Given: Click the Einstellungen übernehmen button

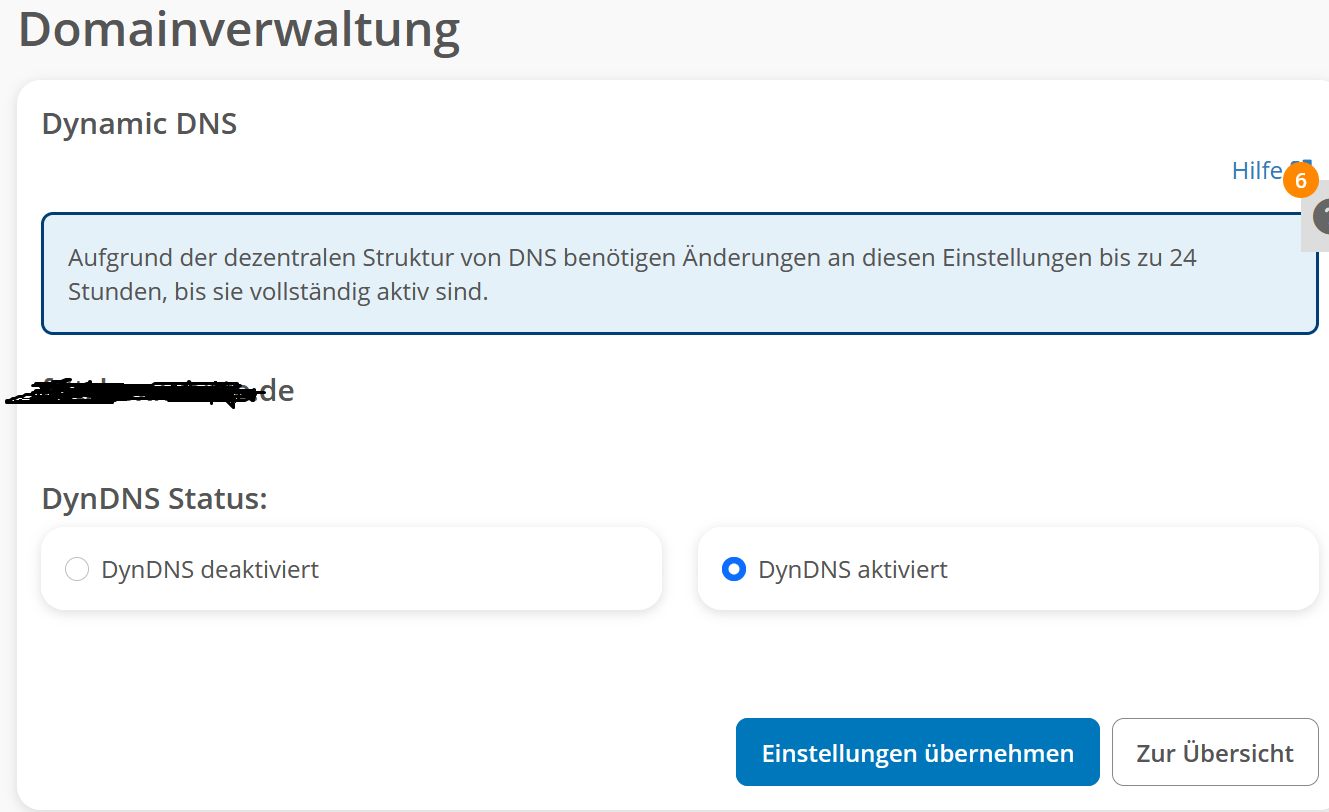Looking at the screenshot, I should 917,752.
